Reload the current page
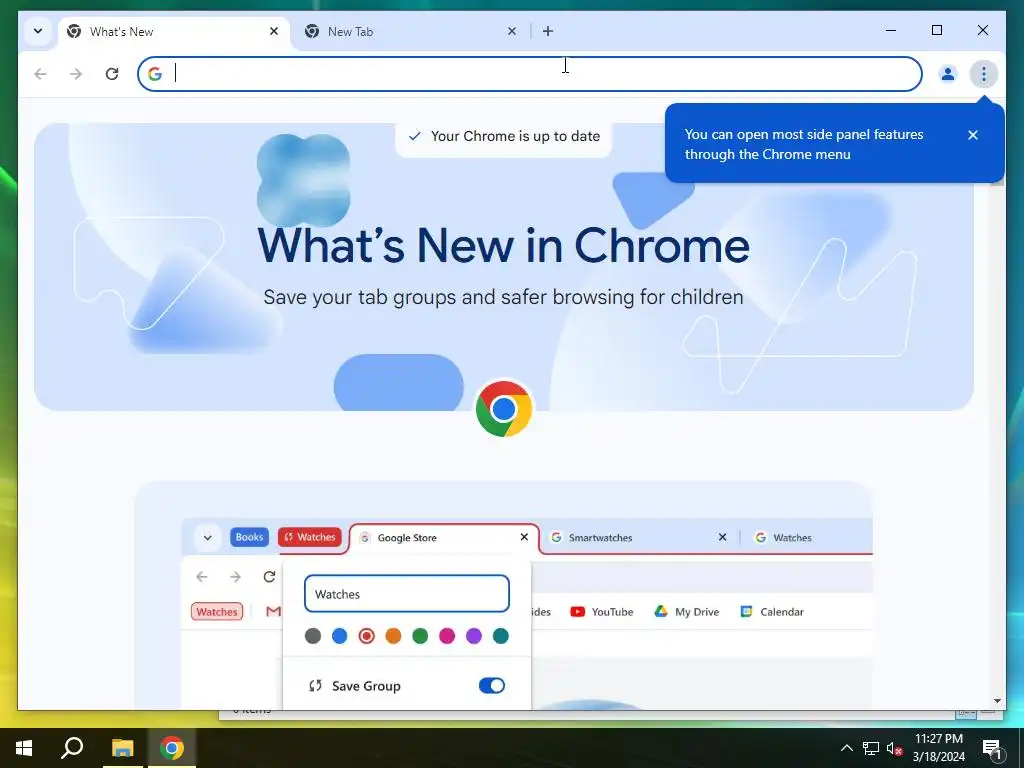 tap(112, 74)
